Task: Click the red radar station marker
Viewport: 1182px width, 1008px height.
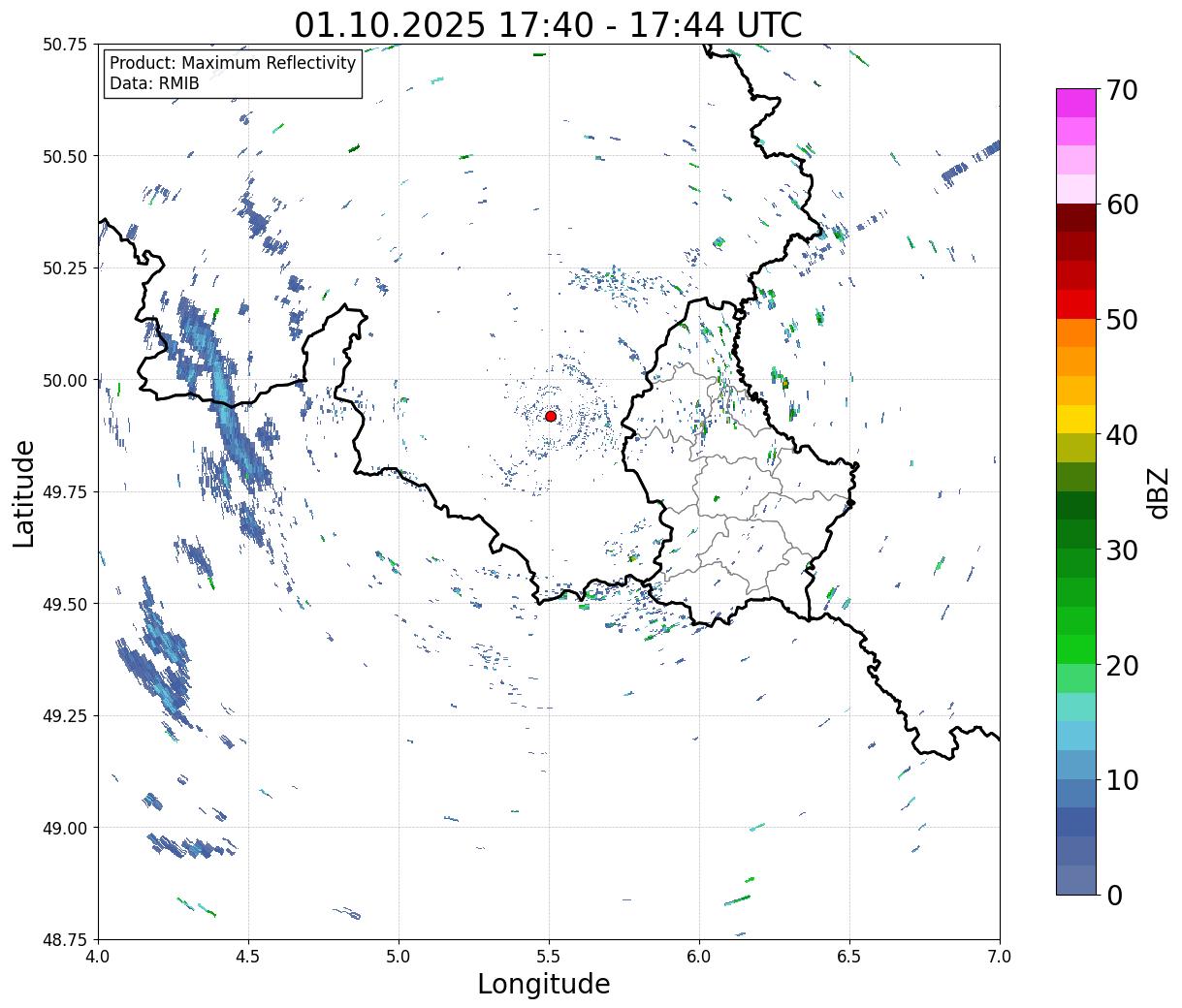Action: [551, 416]
